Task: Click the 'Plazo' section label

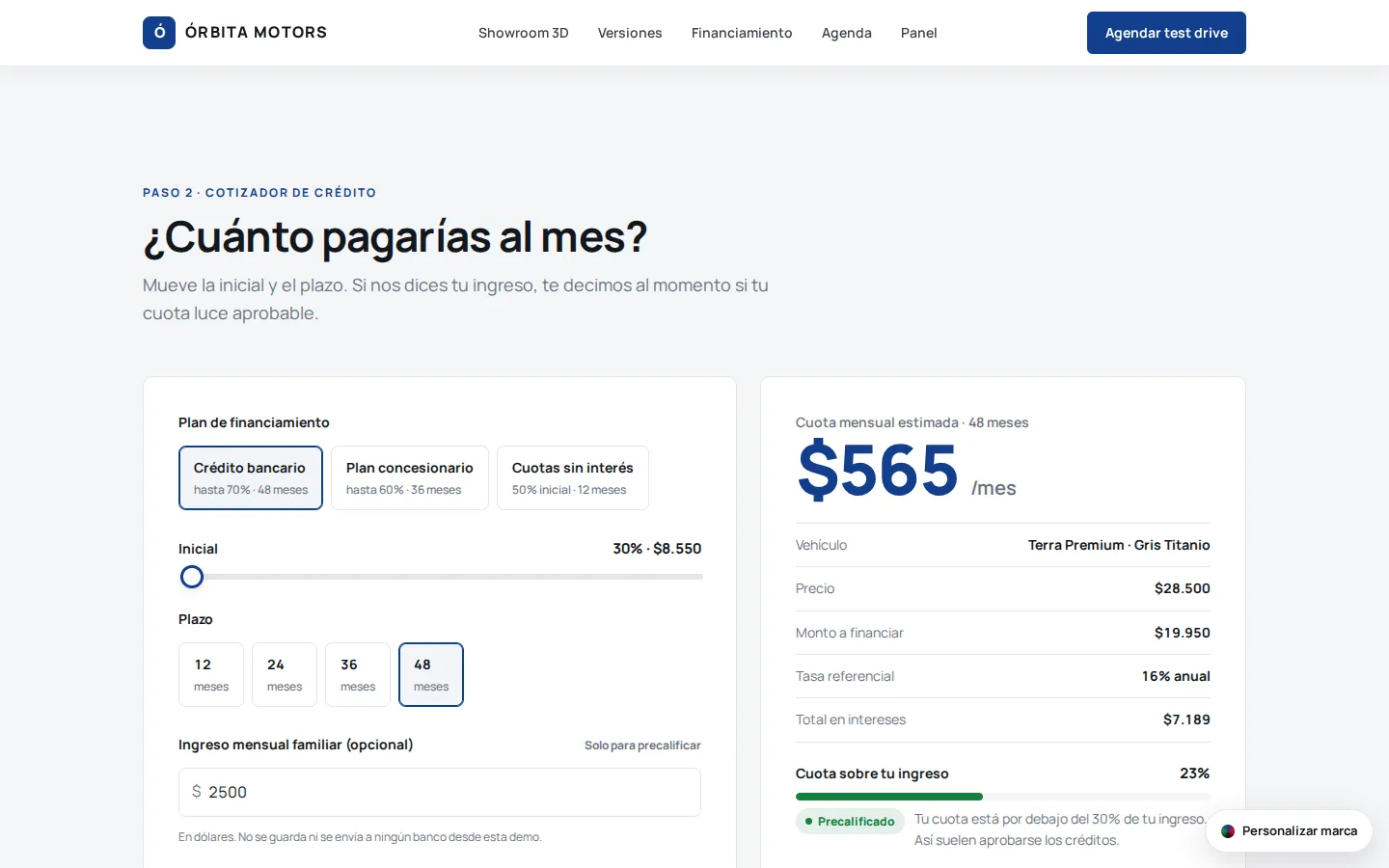Action: [196, 619]
